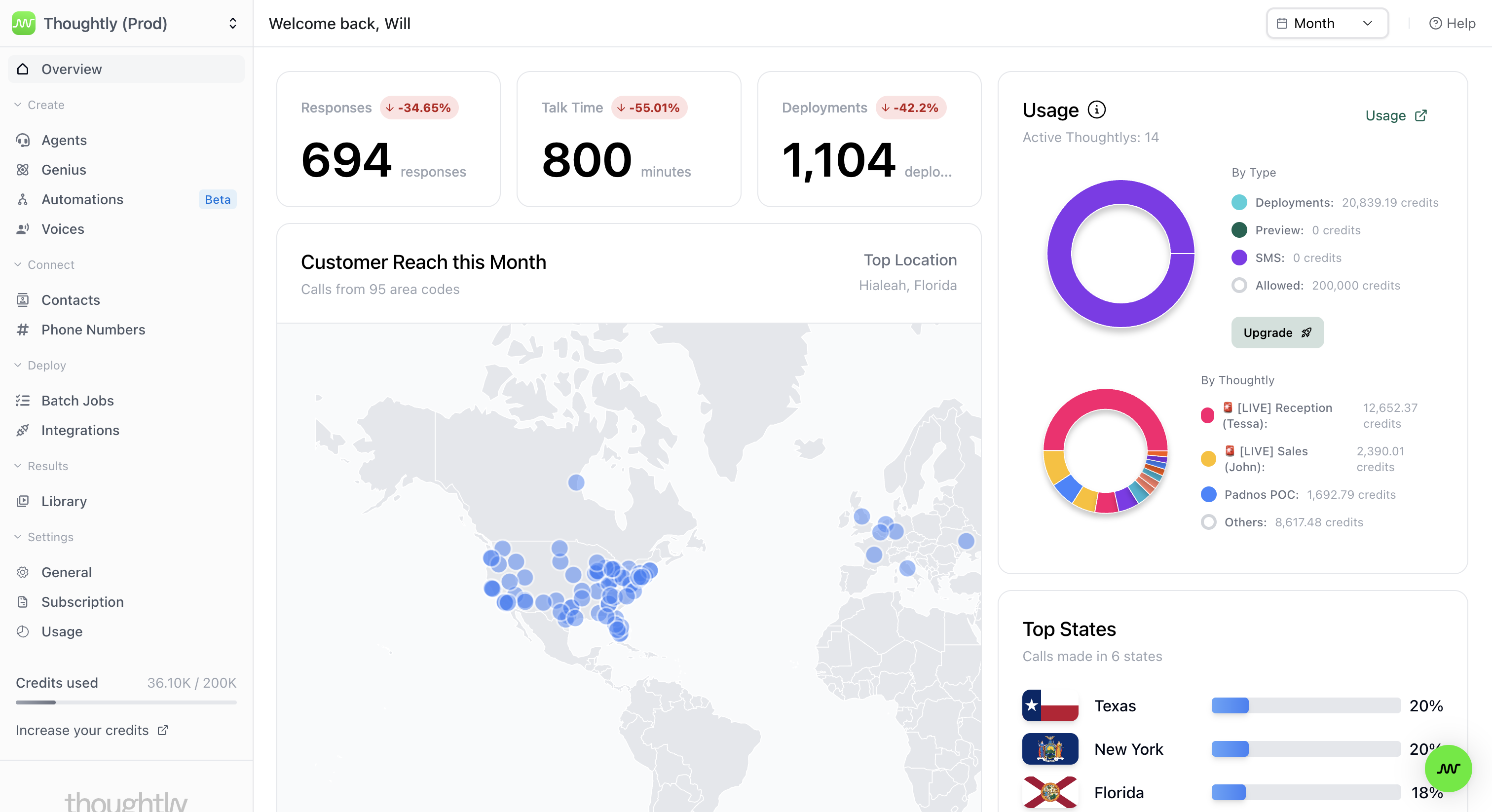Click the New York percentage bar
The image size is (1492, 812).
[1306, 749]
